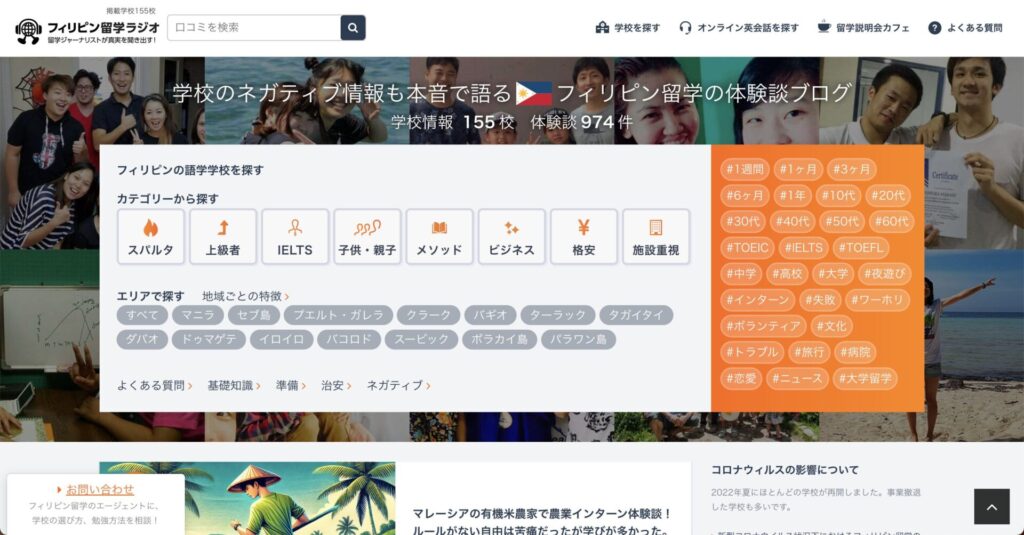Open マレーシアの有機米農家 article title
The height and width of the screenshot is (535, 1024).
[541, 521]
